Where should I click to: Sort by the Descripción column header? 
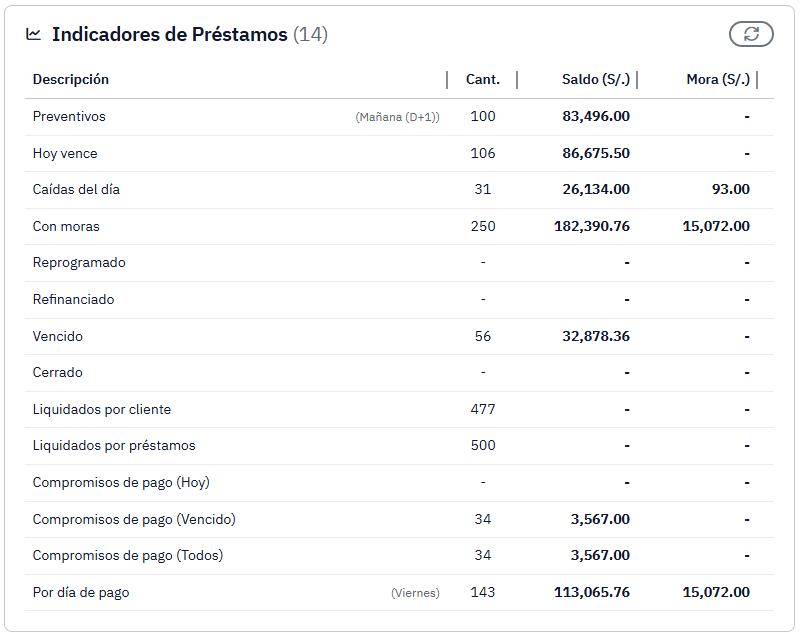point(70,79)
